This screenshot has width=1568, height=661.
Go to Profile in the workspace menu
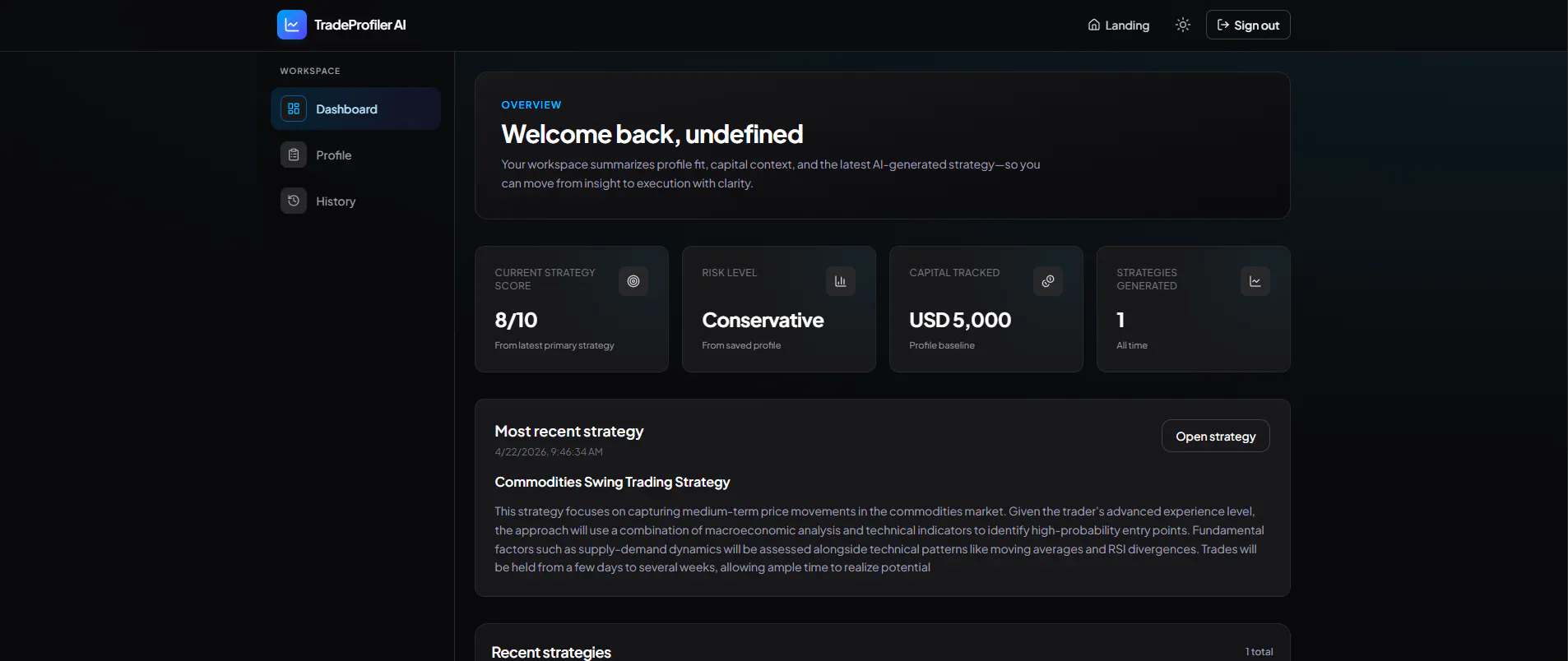(355, 155)
